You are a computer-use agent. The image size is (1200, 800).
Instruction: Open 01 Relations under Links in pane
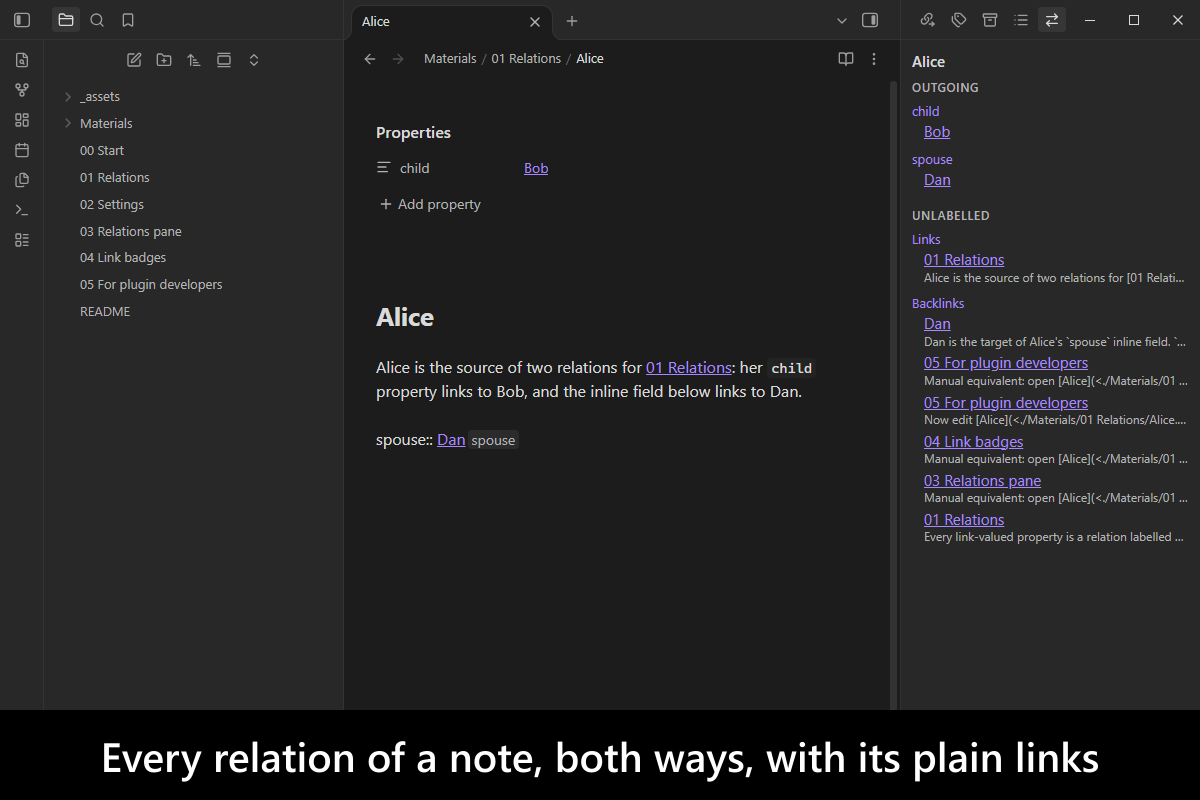point(964,260)
